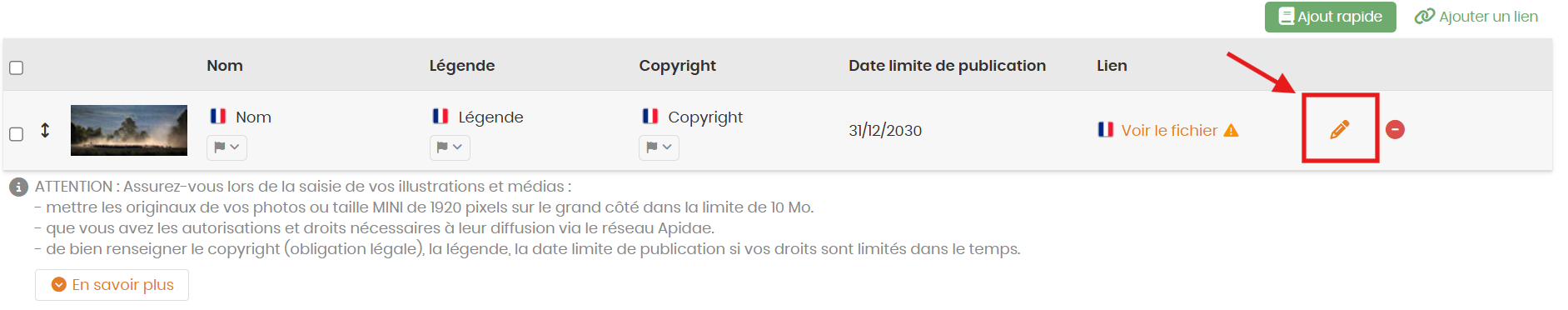1568x310 pixels.
Task: Click the French flag beside Nom
Action: click(x=218, y=116)
